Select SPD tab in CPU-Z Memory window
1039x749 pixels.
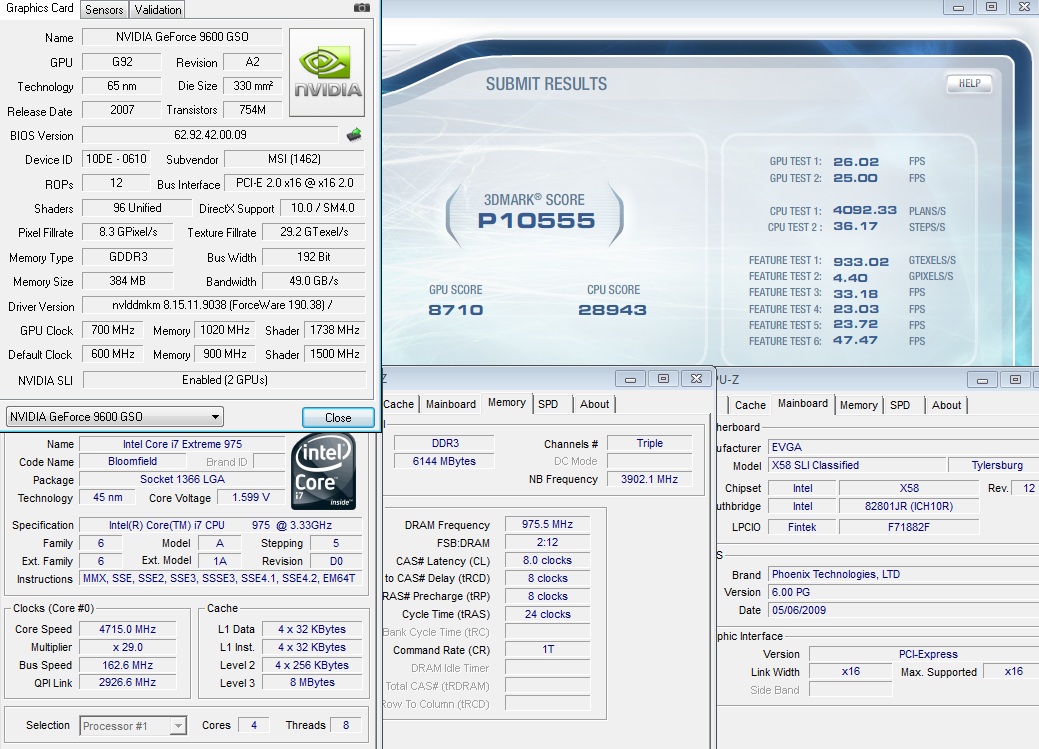pyautogui.click(x=548, y=404)
